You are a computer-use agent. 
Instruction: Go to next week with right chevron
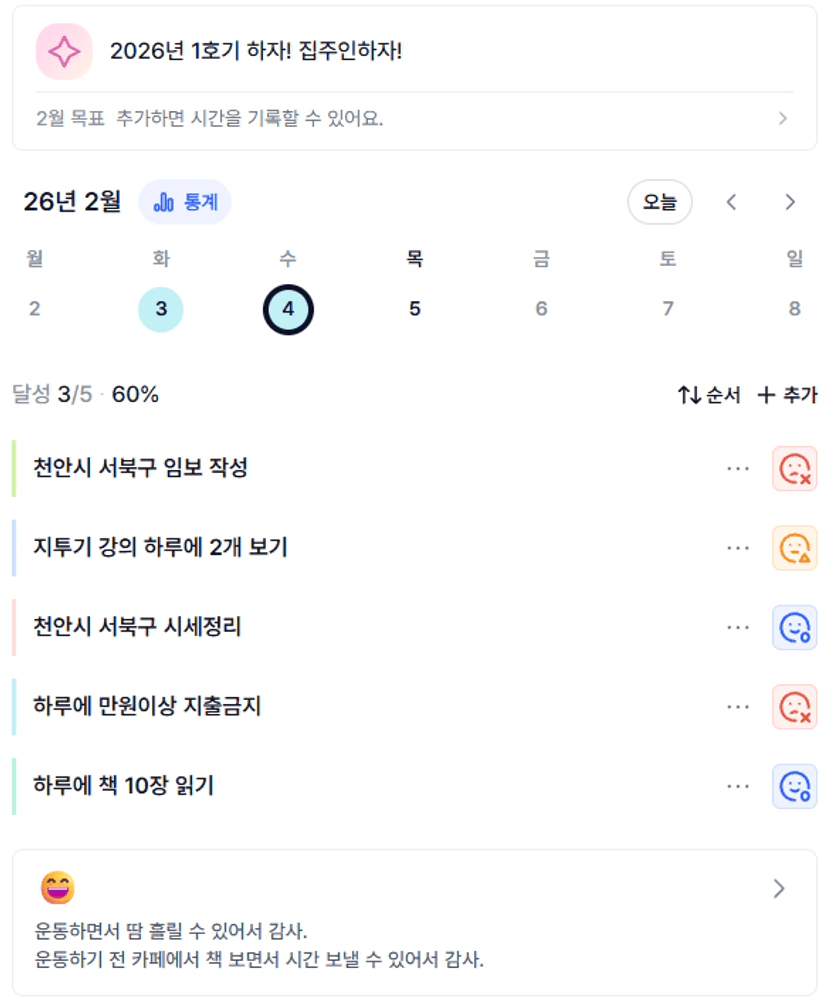[790, 202]
